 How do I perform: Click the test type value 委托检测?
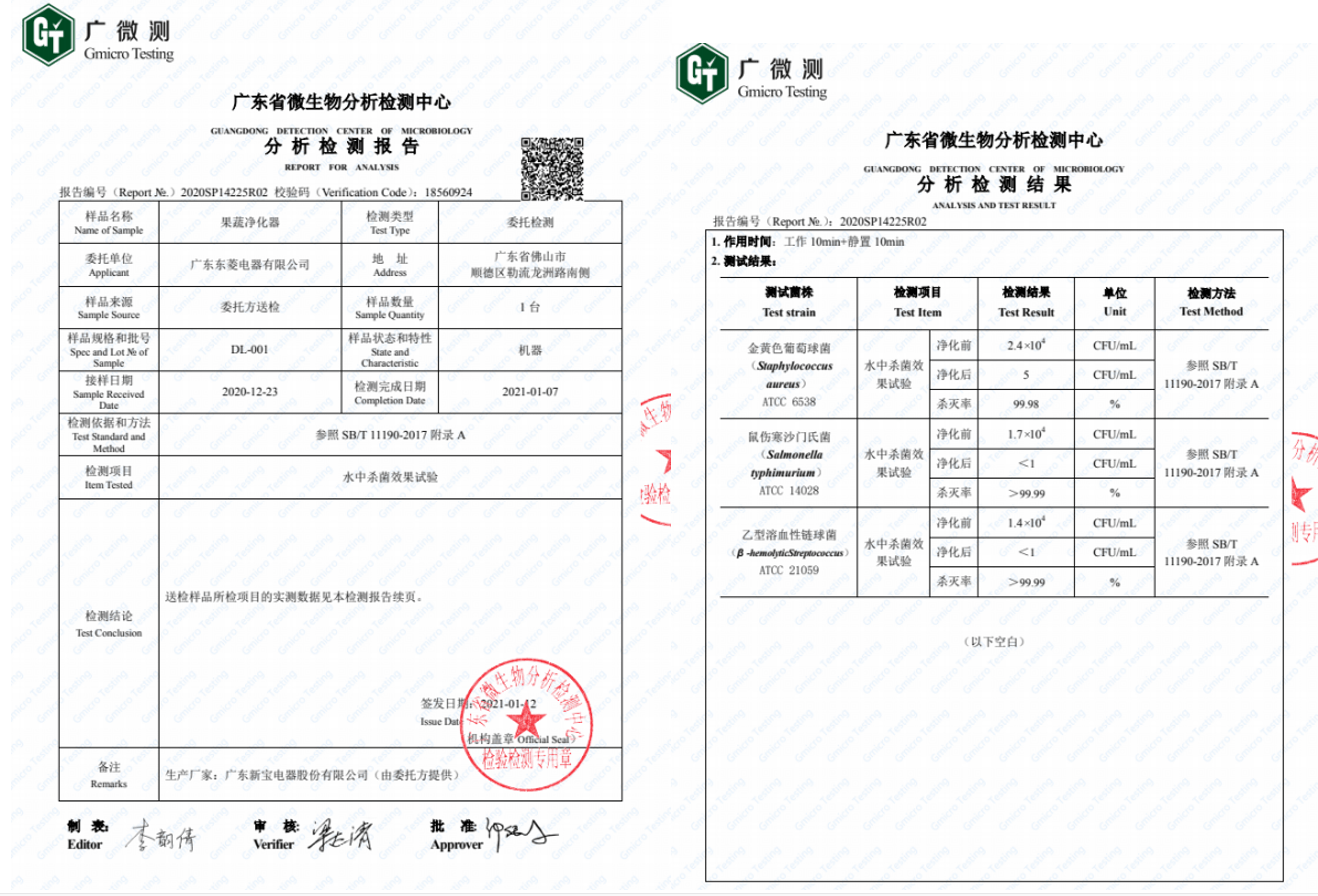pyautogui.click(x=530, y=222)
